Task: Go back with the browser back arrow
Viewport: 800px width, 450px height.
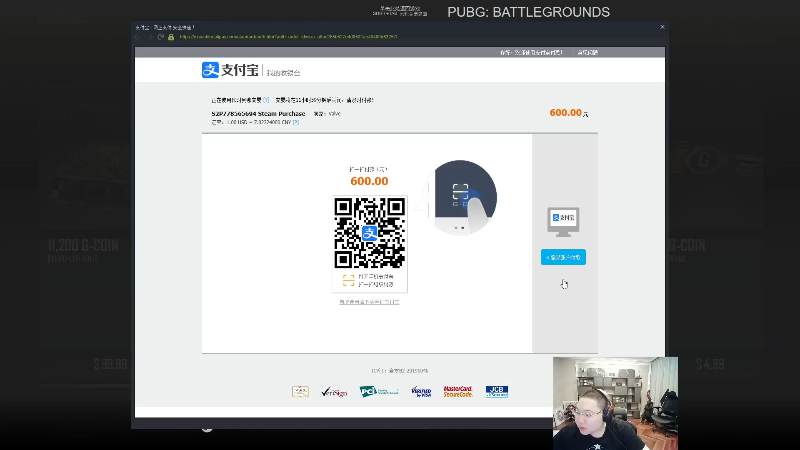Action: click(x=137, y=37)
